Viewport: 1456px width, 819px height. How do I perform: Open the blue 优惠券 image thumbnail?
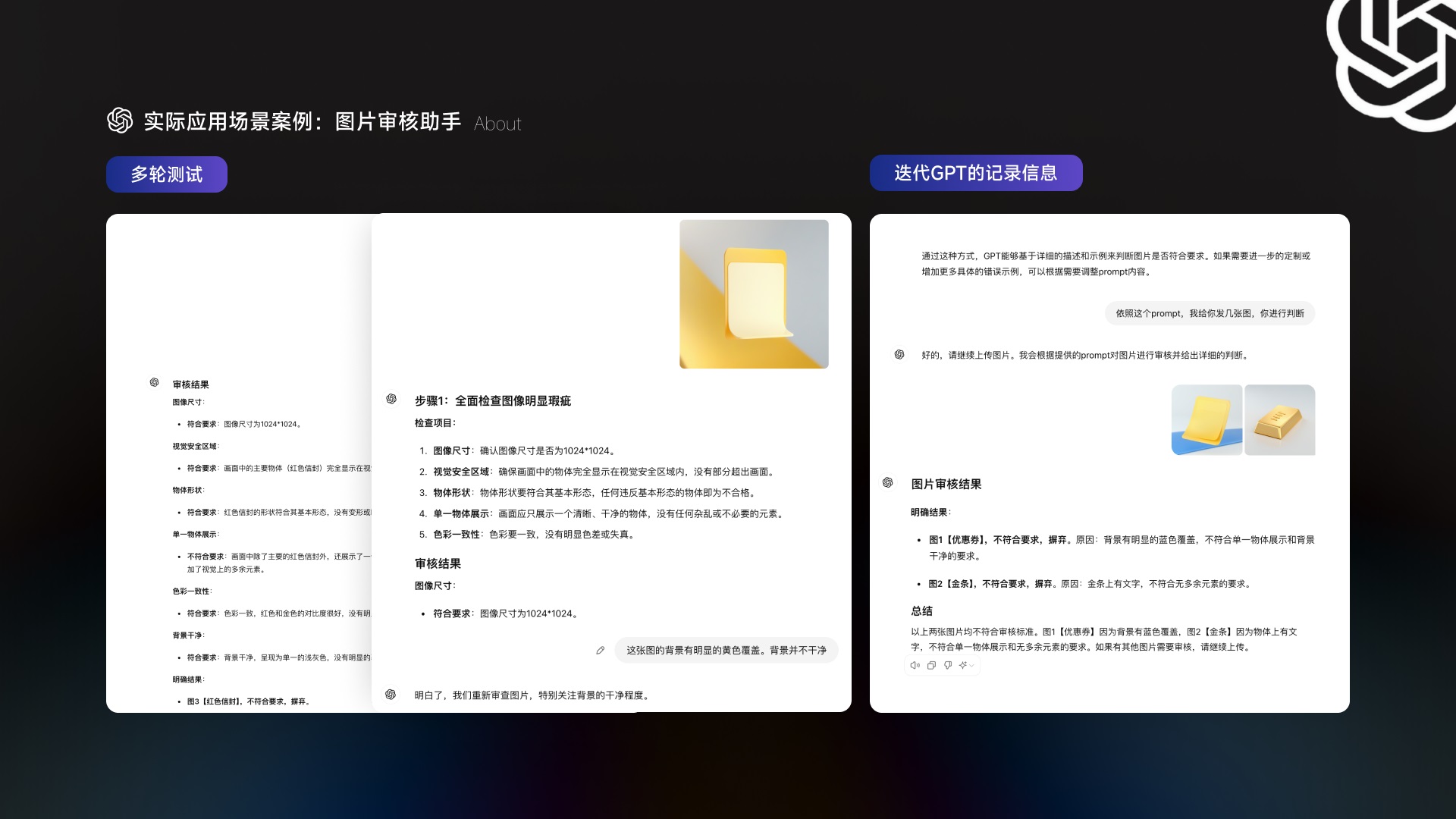(x=1206, y=419)
